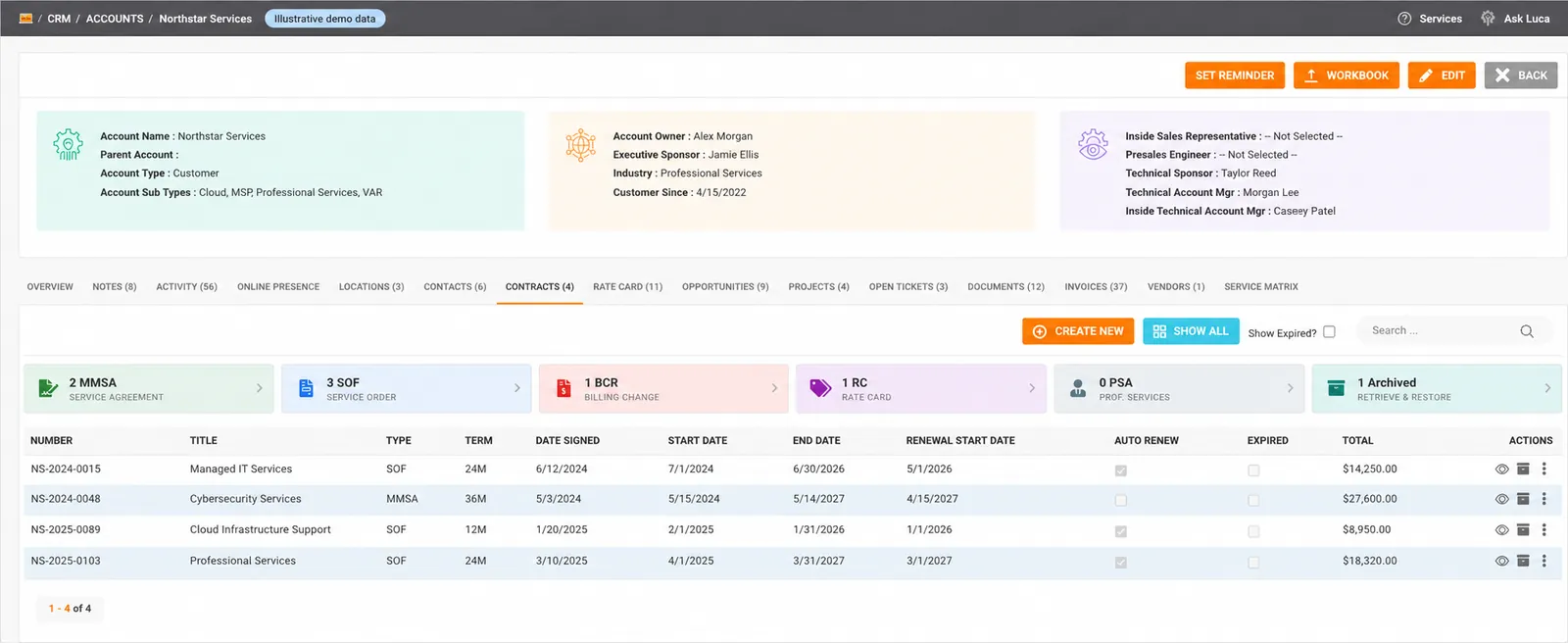This screenshot has height=643, width=1568.
Task: Click the globe network icon in orange card
Action: [x=580, y=145]
